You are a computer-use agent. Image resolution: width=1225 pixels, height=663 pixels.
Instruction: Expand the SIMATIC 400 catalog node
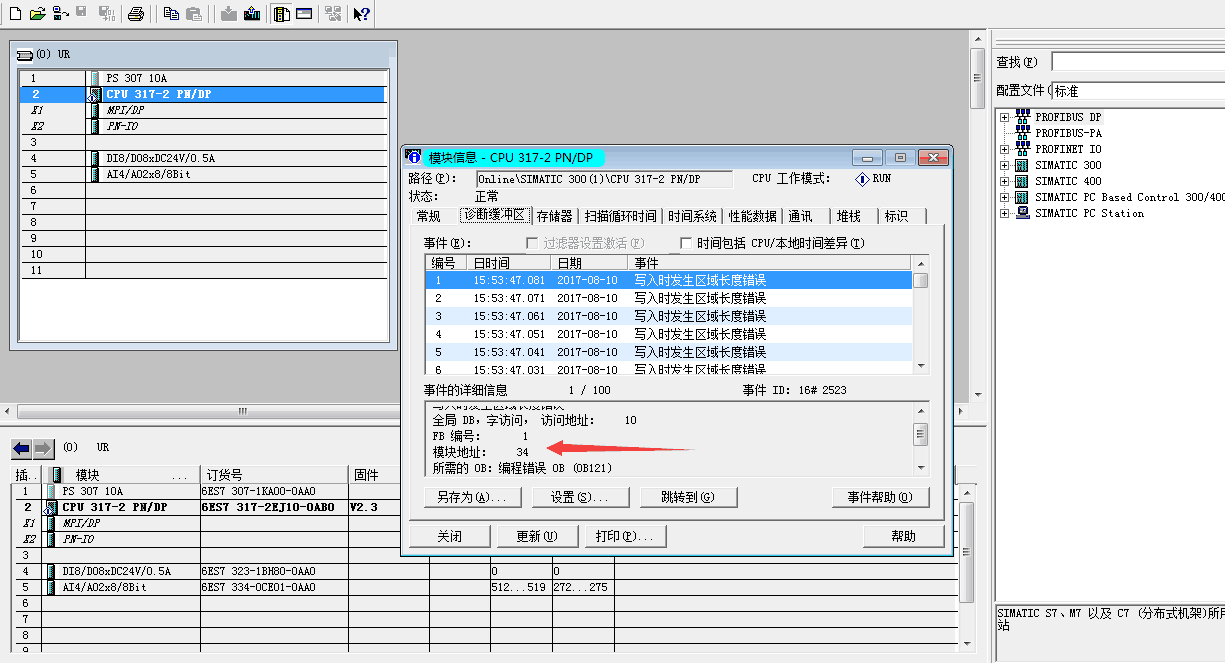[x=1004, y=181]
